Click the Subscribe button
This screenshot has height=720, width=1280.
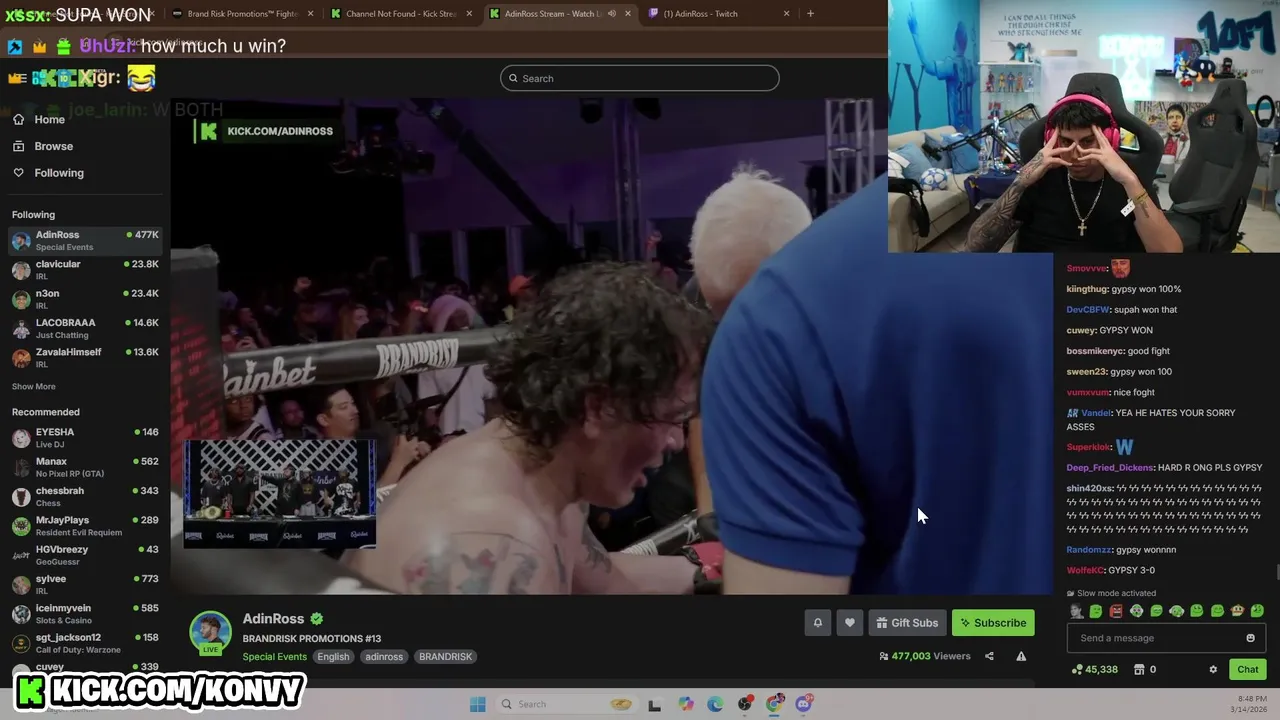click(993, 623)
